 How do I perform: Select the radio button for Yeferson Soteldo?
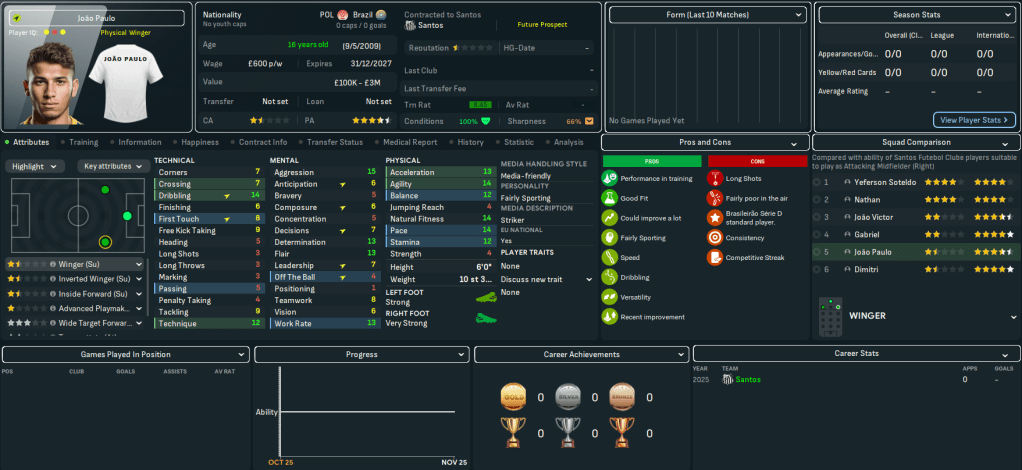click(x=817, y=182)
